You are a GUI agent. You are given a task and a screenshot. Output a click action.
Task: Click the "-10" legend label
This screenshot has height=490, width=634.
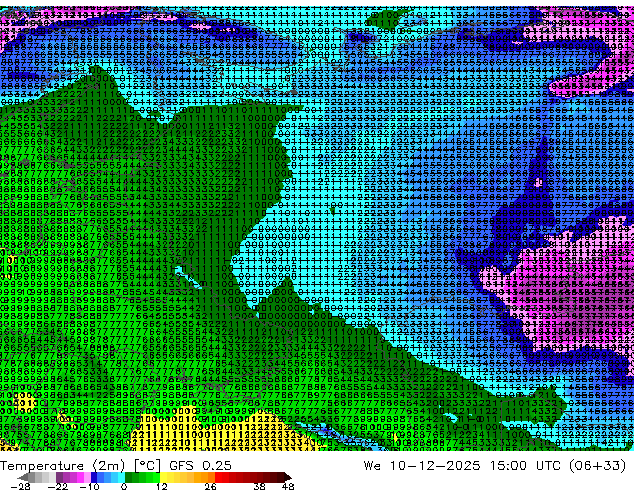pyautogui.click(x=89, y=486)
